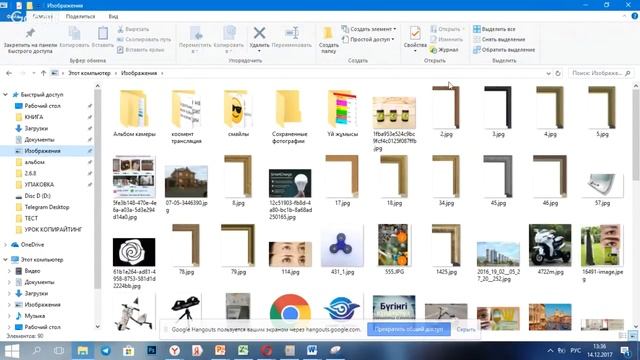Open Properties (Свойства) checkmark icon
The image size is (640, 360).
click(x=415, y=33)
